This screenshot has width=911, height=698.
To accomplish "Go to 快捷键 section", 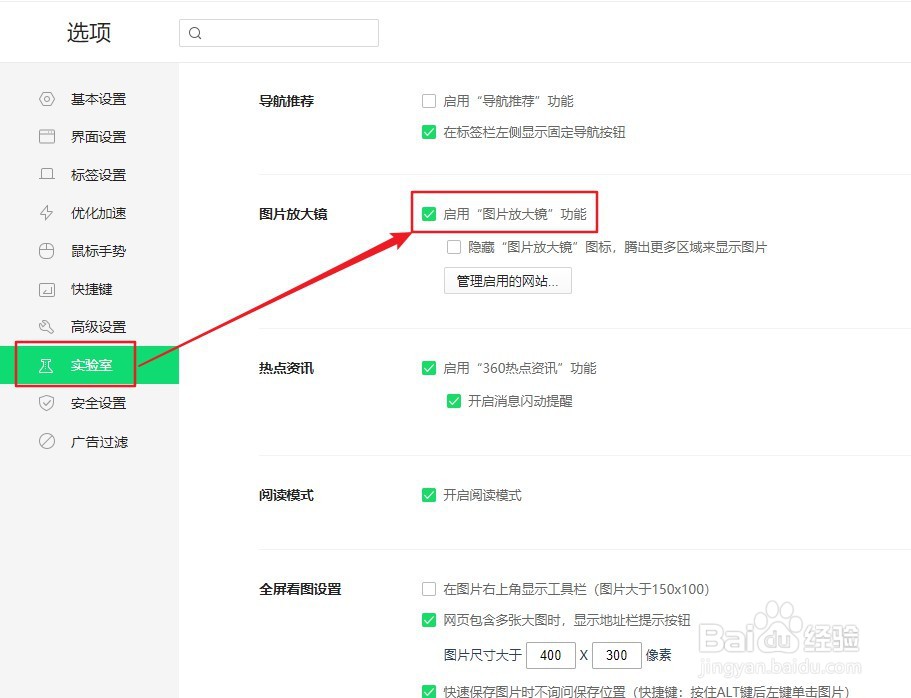I will click(x=91, y=289).
